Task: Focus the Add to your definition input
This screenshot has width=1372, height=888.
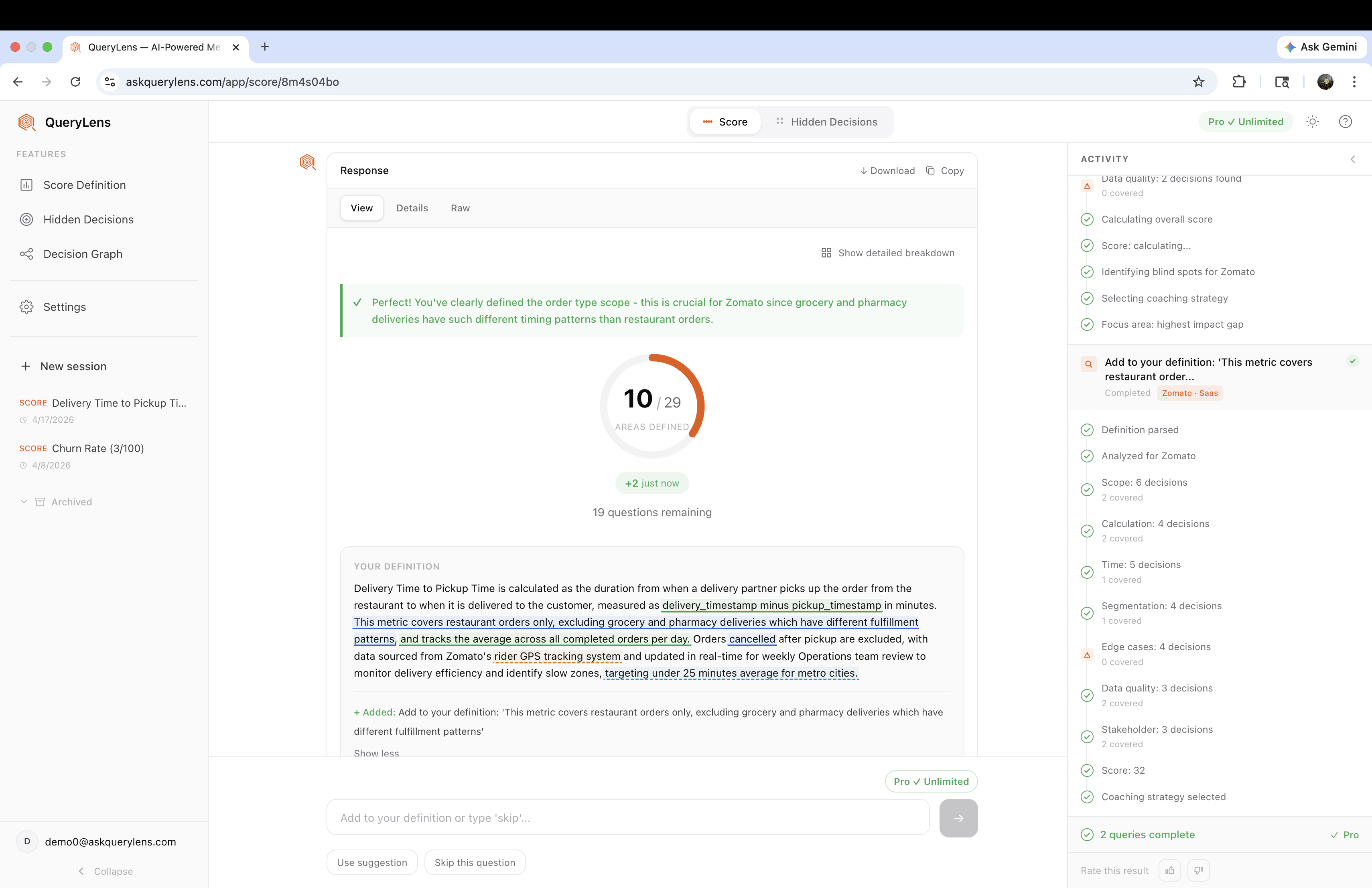Action: [x=628, y=818]
